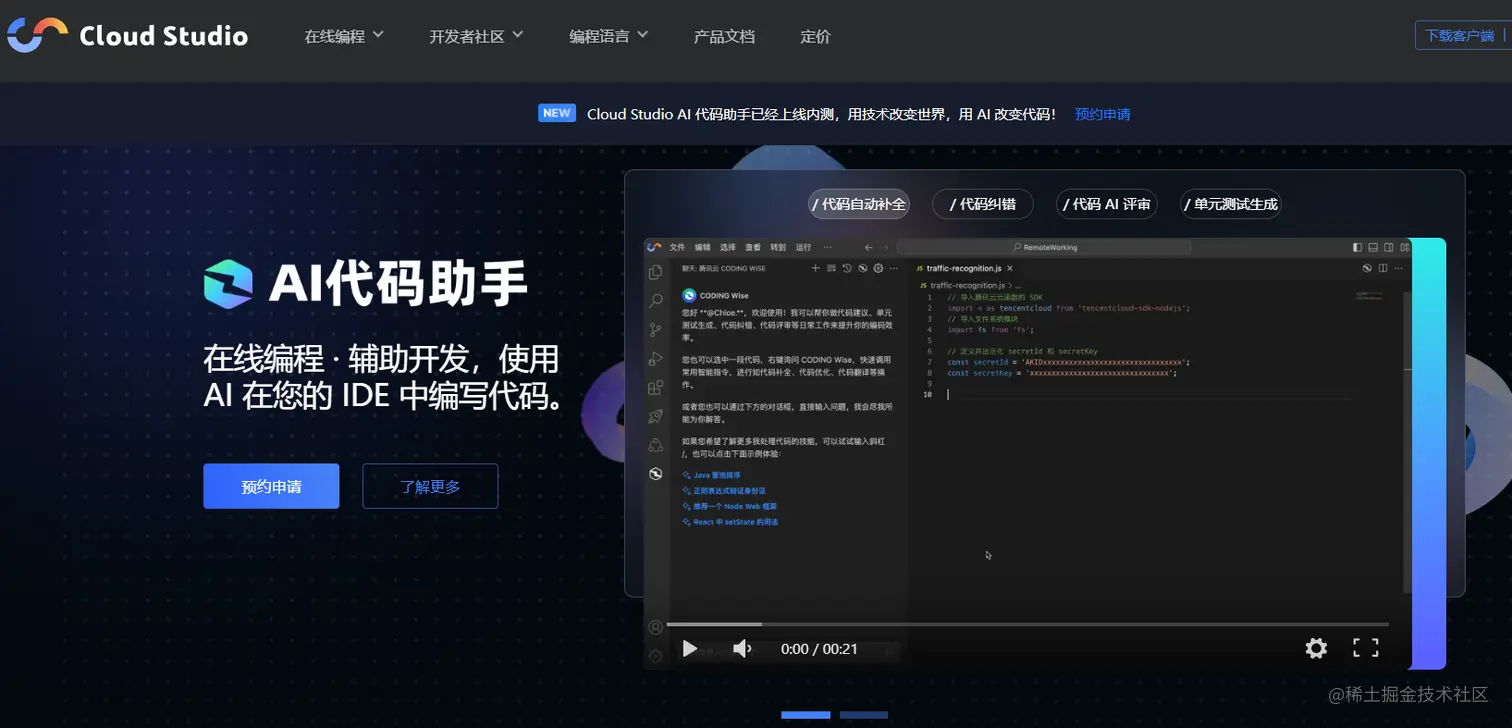Image resolution: width=1512 pixels, height=728 pixels.
Task: Open chat panel settings gear
Action: click(x=878, y=268)
